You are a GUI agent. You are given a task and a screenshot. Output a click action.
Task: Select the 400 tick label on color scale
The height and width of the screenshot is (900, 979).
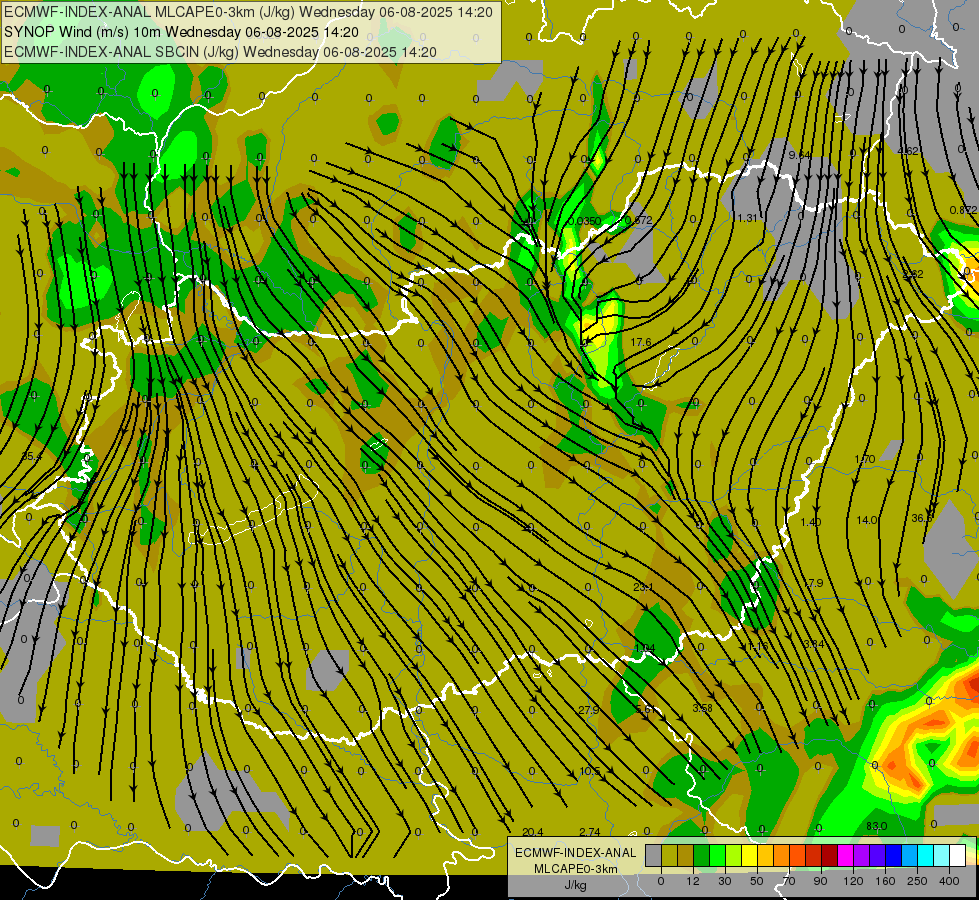949,881
